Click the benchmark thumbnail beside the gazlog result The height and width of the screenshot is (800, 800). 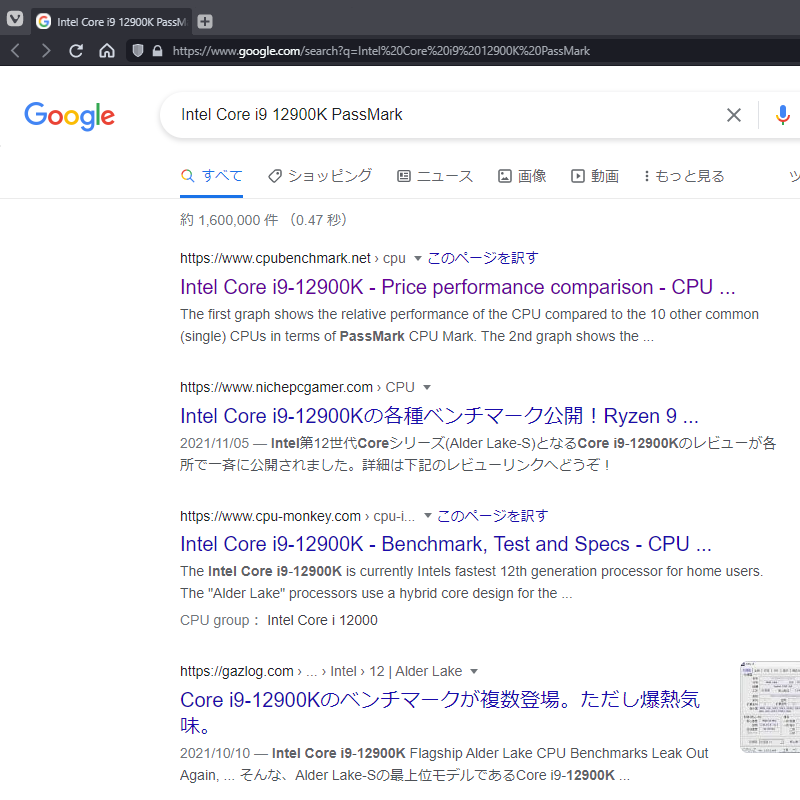click(x=770, y=706)
